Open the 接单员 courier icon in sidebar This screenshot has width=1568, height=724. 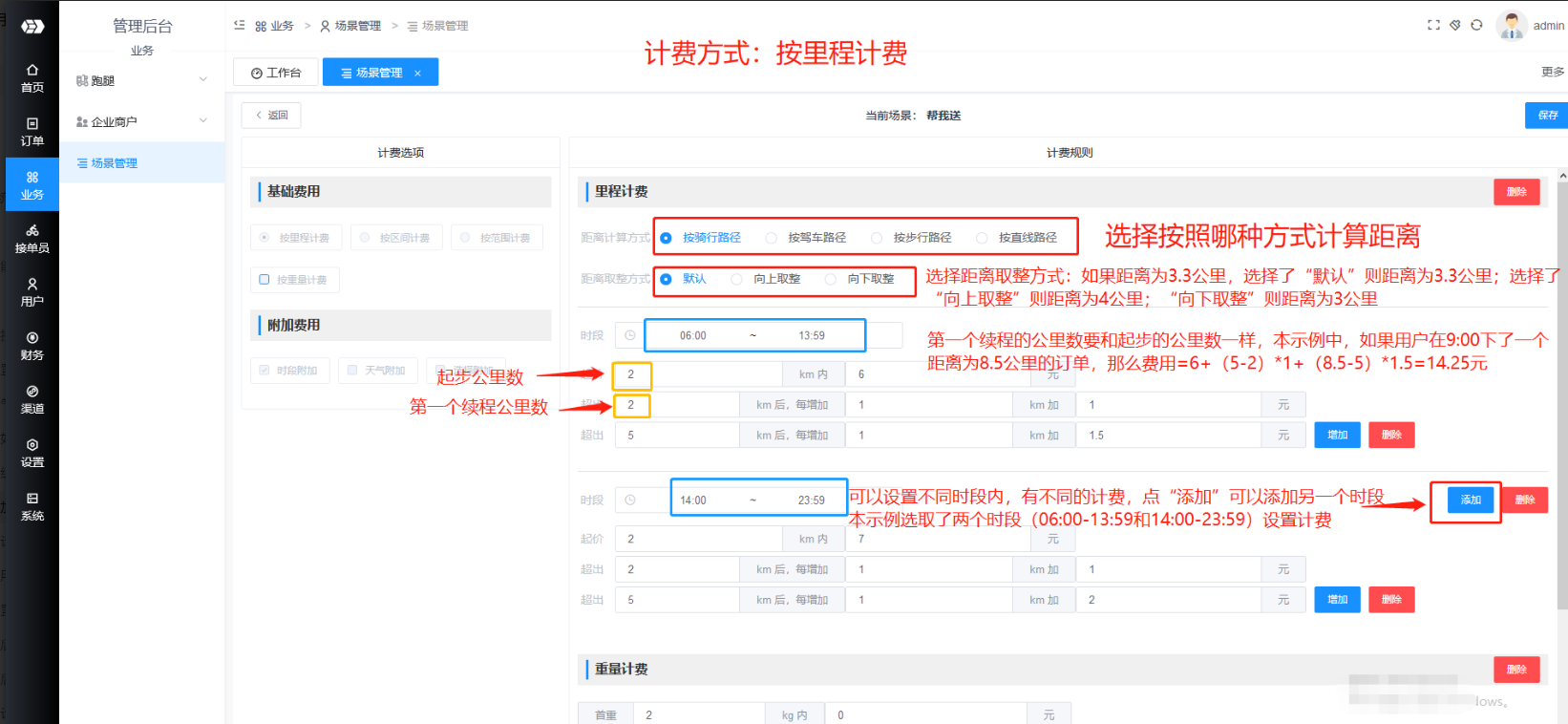tap(32, 238)
